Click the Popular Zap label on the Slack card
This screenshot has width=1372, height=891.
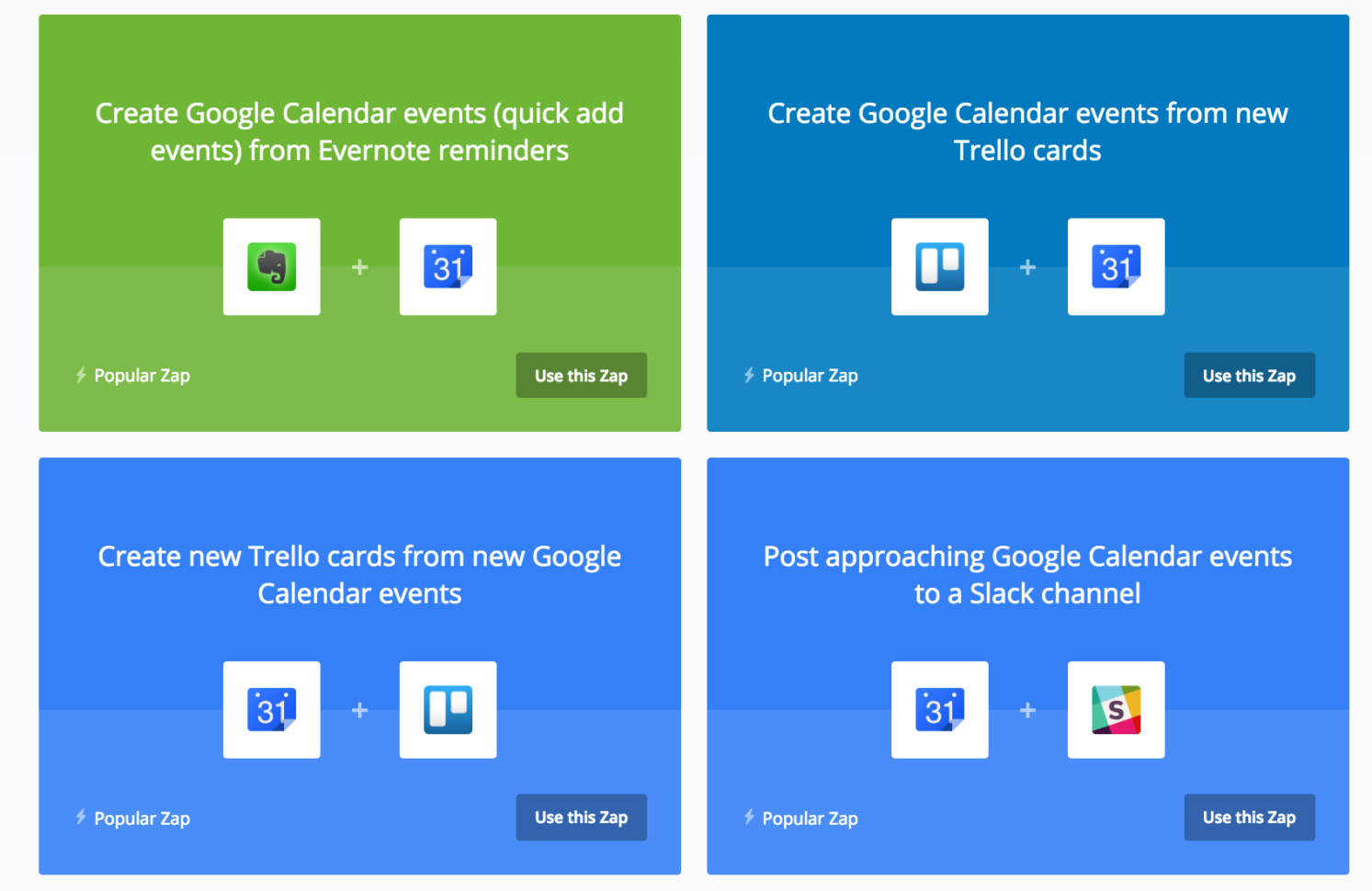click(x=810, y=818)
